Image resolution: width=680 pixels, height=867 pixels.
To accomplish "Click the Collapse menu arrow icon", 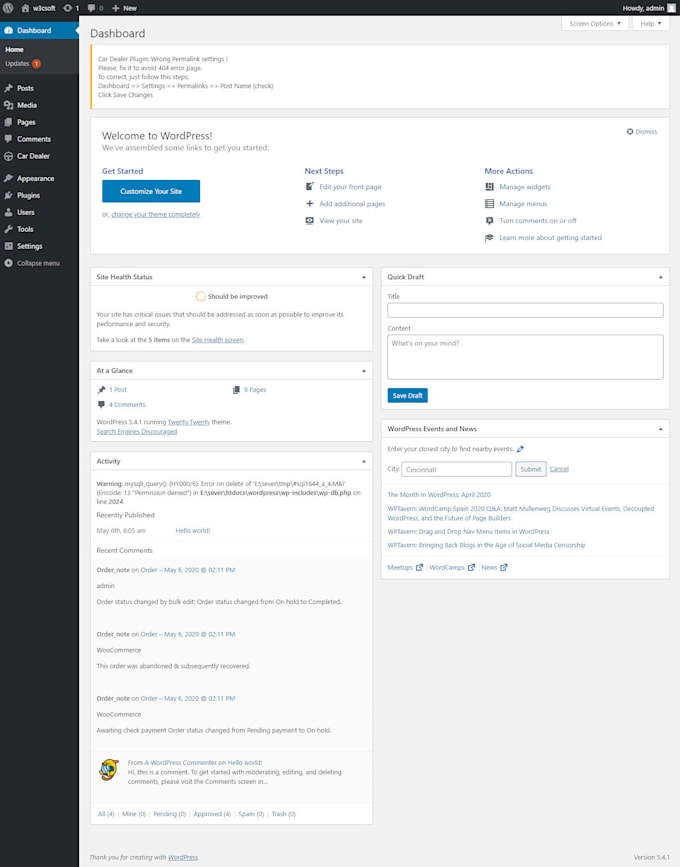I will 8,263.
